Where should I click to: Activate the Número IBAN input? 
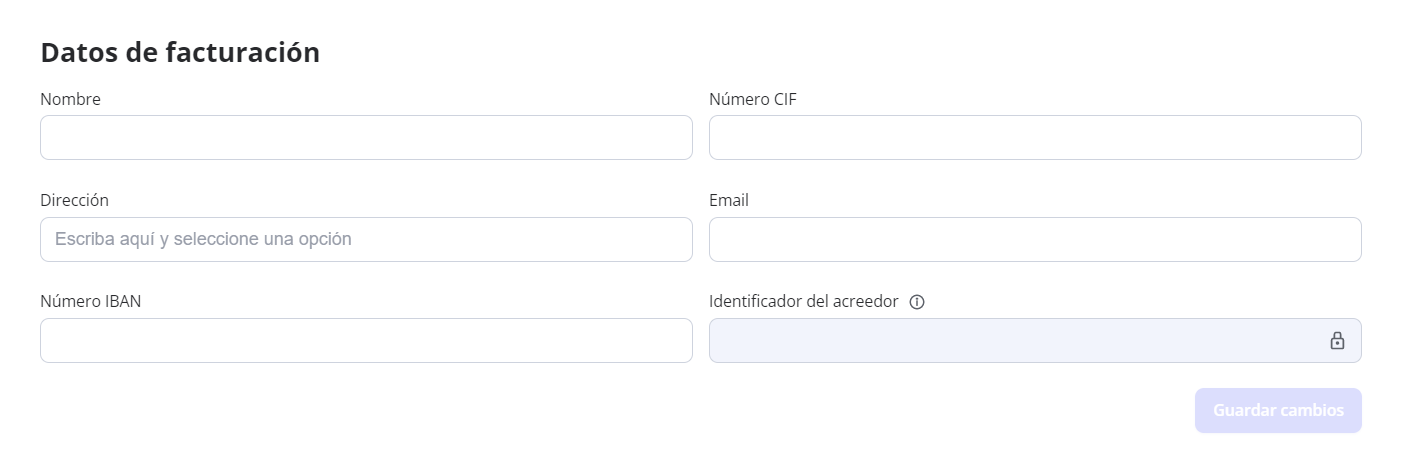tap(366, 341)
